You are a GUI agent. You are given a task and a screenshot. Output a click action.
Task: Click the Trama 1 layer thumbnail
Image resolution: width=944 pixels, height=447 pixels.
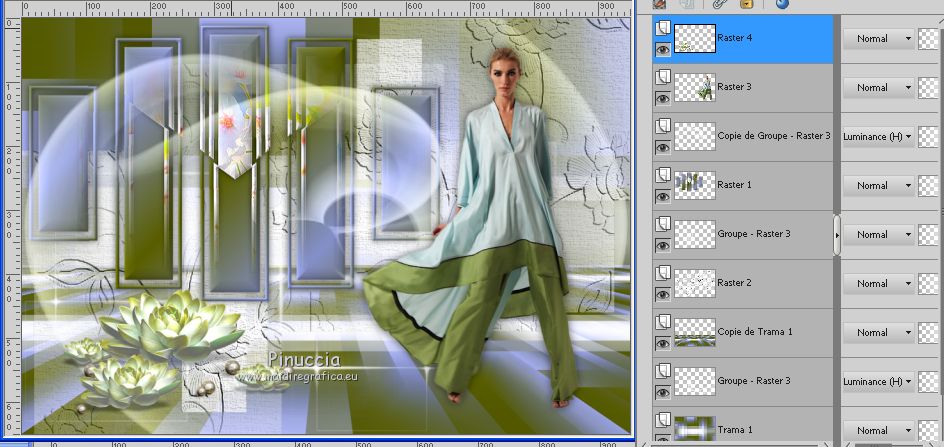695,428
